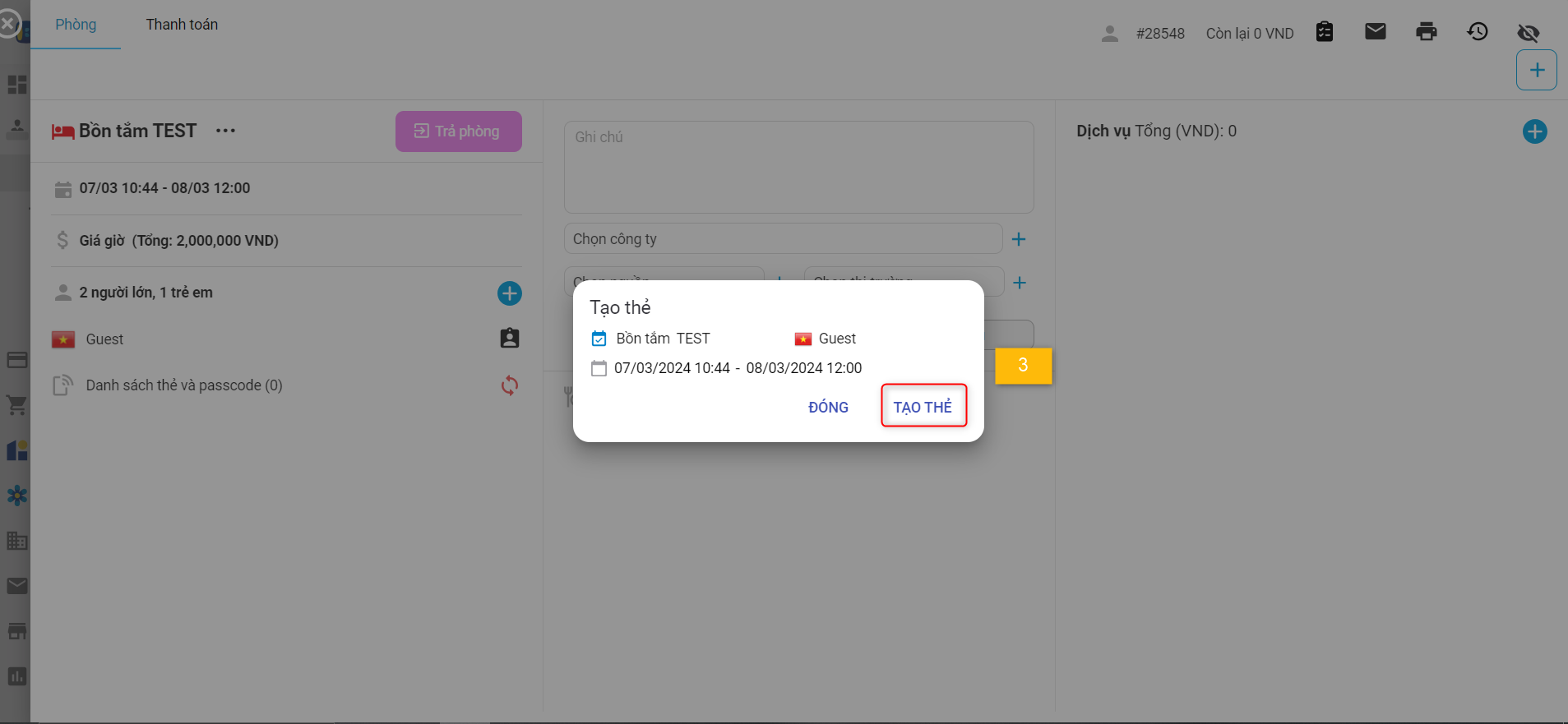Add a guest with the plus icon
This screenshot has width=1568, height=724.
click(509, 293)
